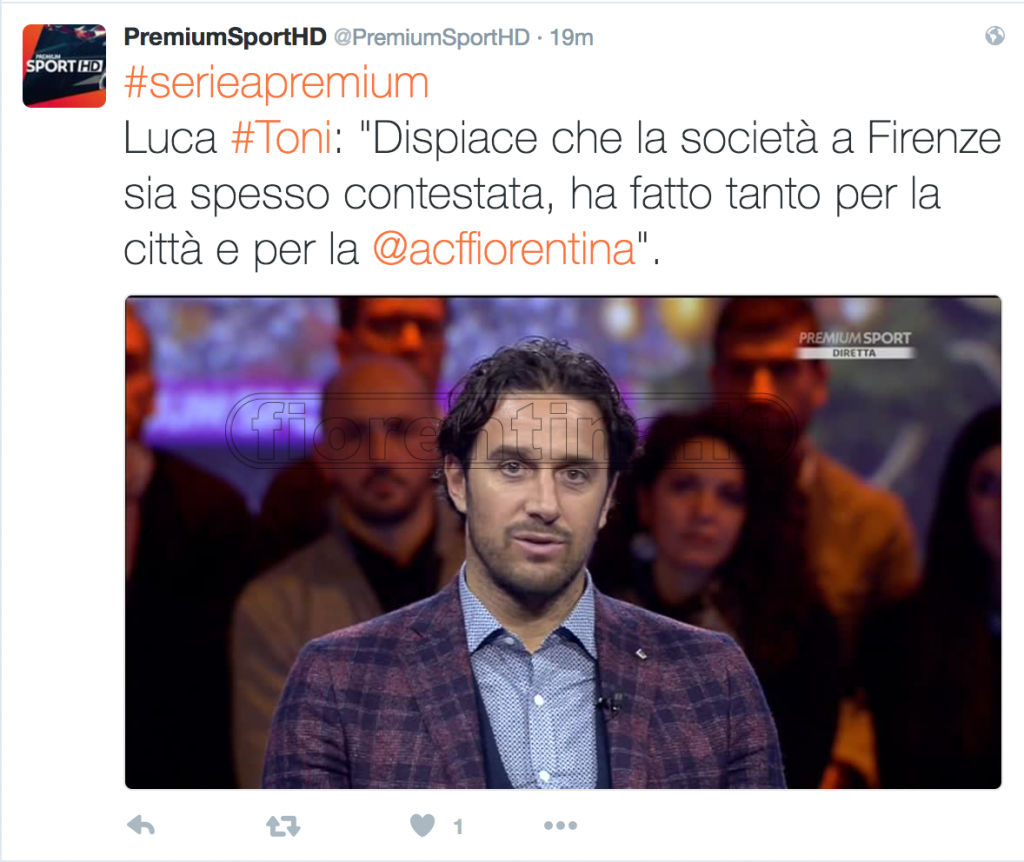Open the 19m timestamp link
This screenshot has width=1024, height=862.
click(x=571, y=38)
